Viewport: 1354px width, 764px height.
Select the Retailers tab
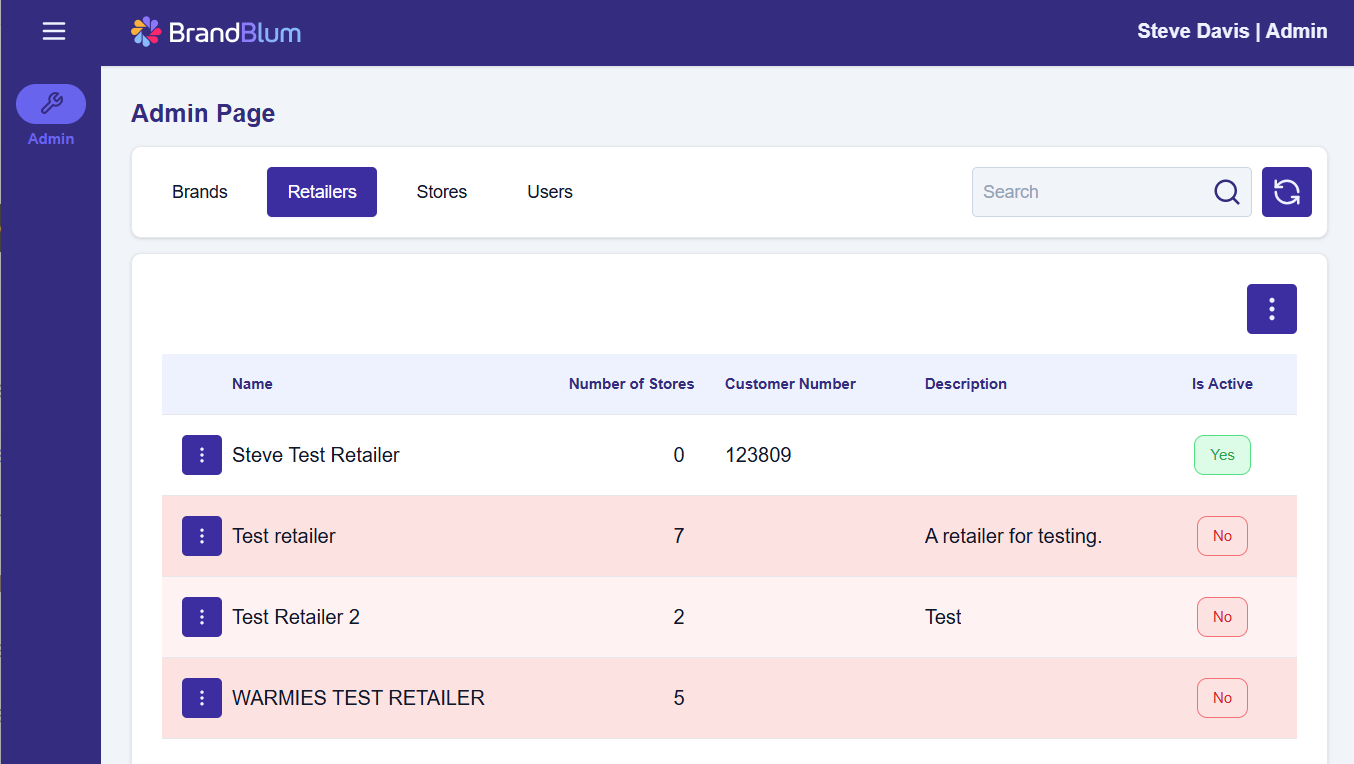pyautogui.click(x=322, y=192)
